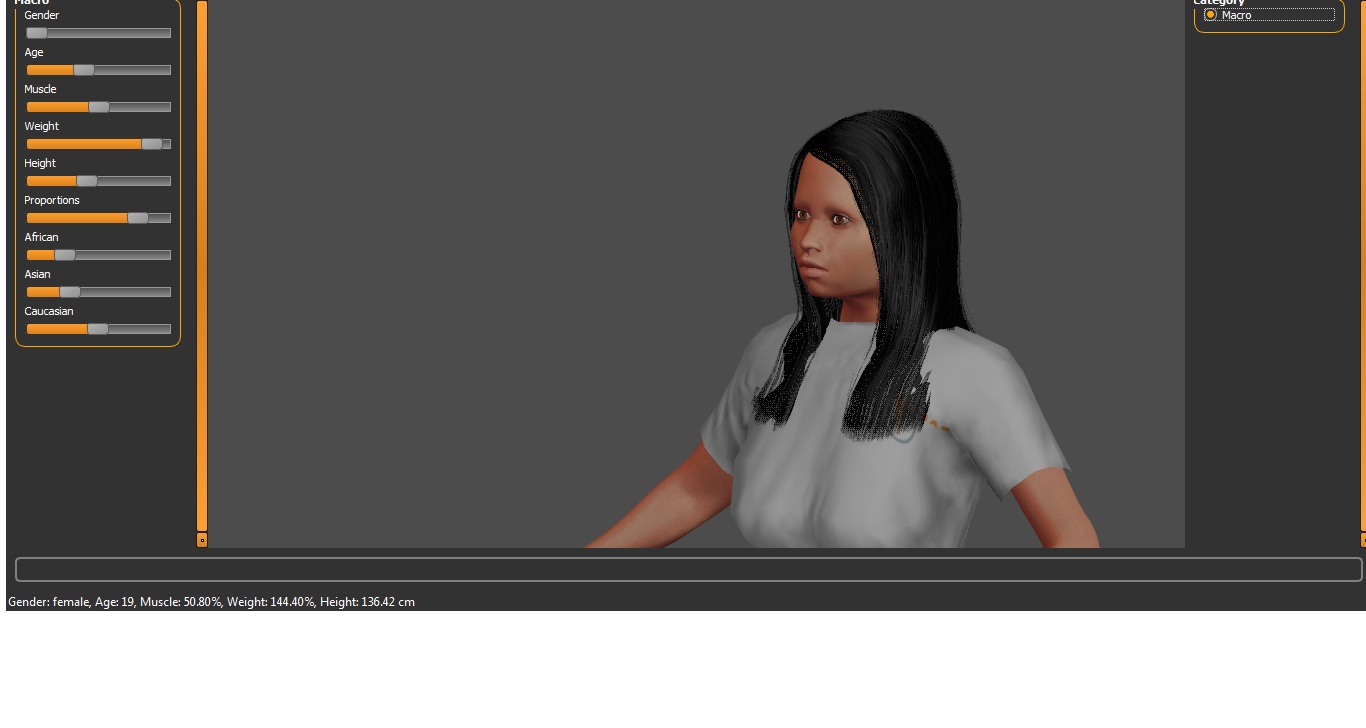Click the 'Age' slider label
Viewport: 1366px width, 728px height.
(34, 52)
